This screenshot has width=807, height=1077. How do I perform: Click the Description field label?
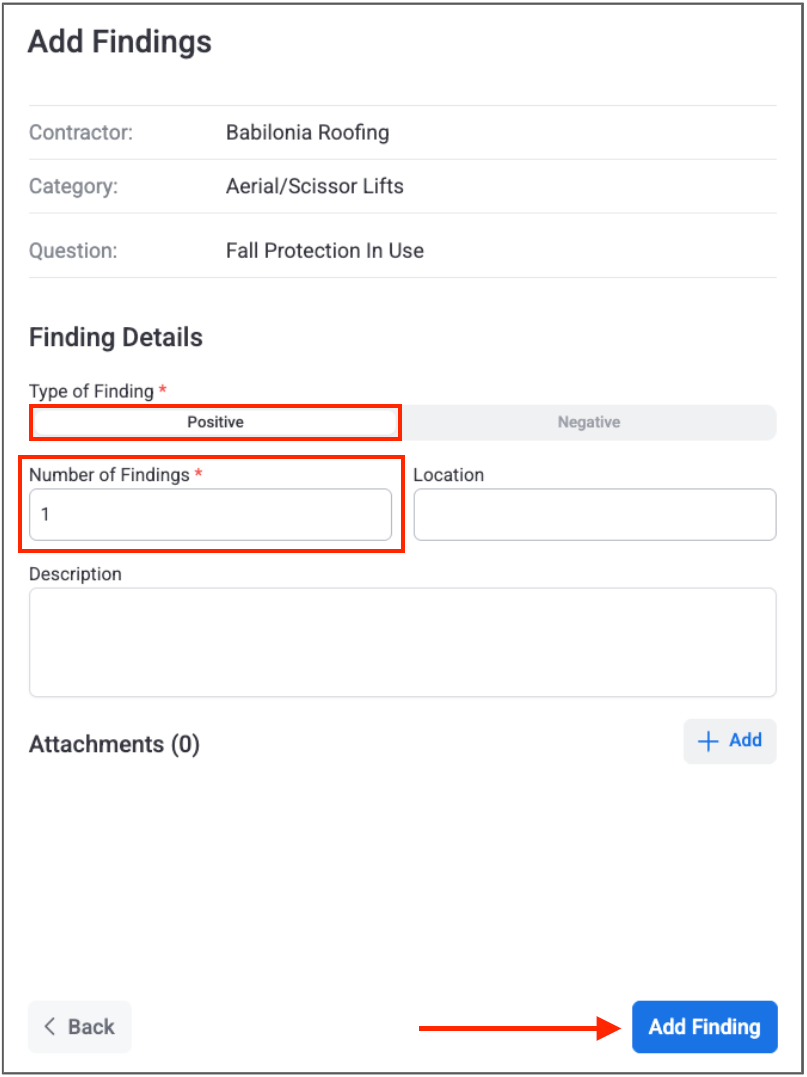coord(75,574)
